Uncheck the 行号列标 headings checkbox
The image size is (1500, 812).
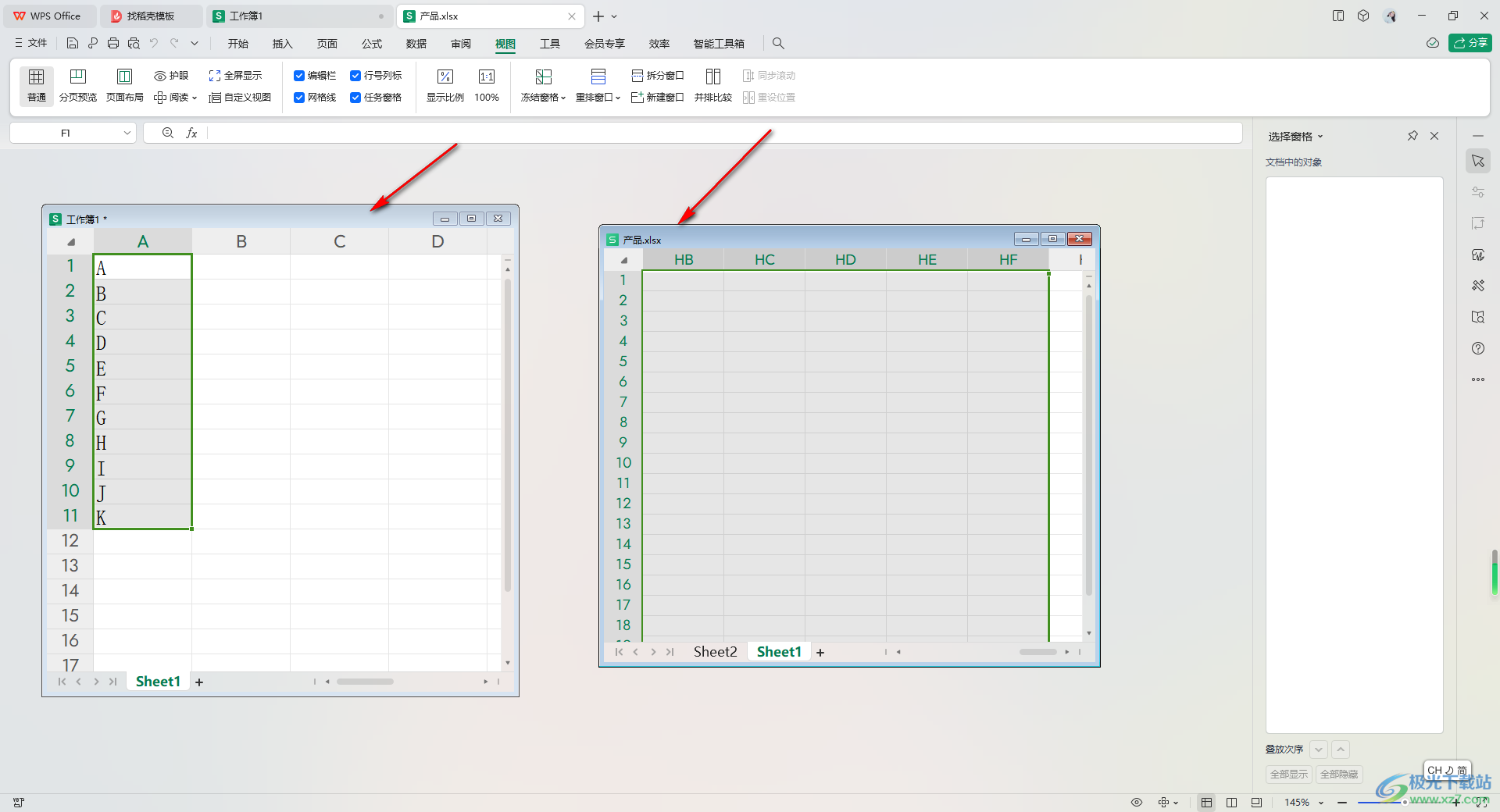point(355,76)
